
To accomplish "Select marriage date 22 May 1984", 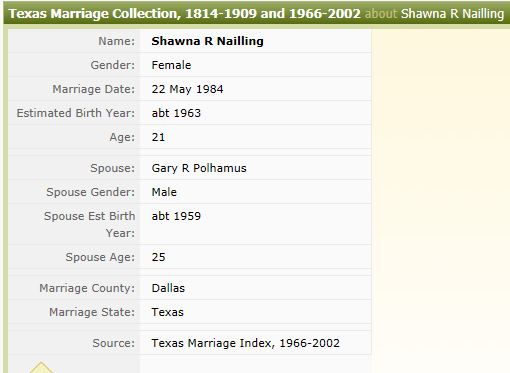I will [187, 89].
